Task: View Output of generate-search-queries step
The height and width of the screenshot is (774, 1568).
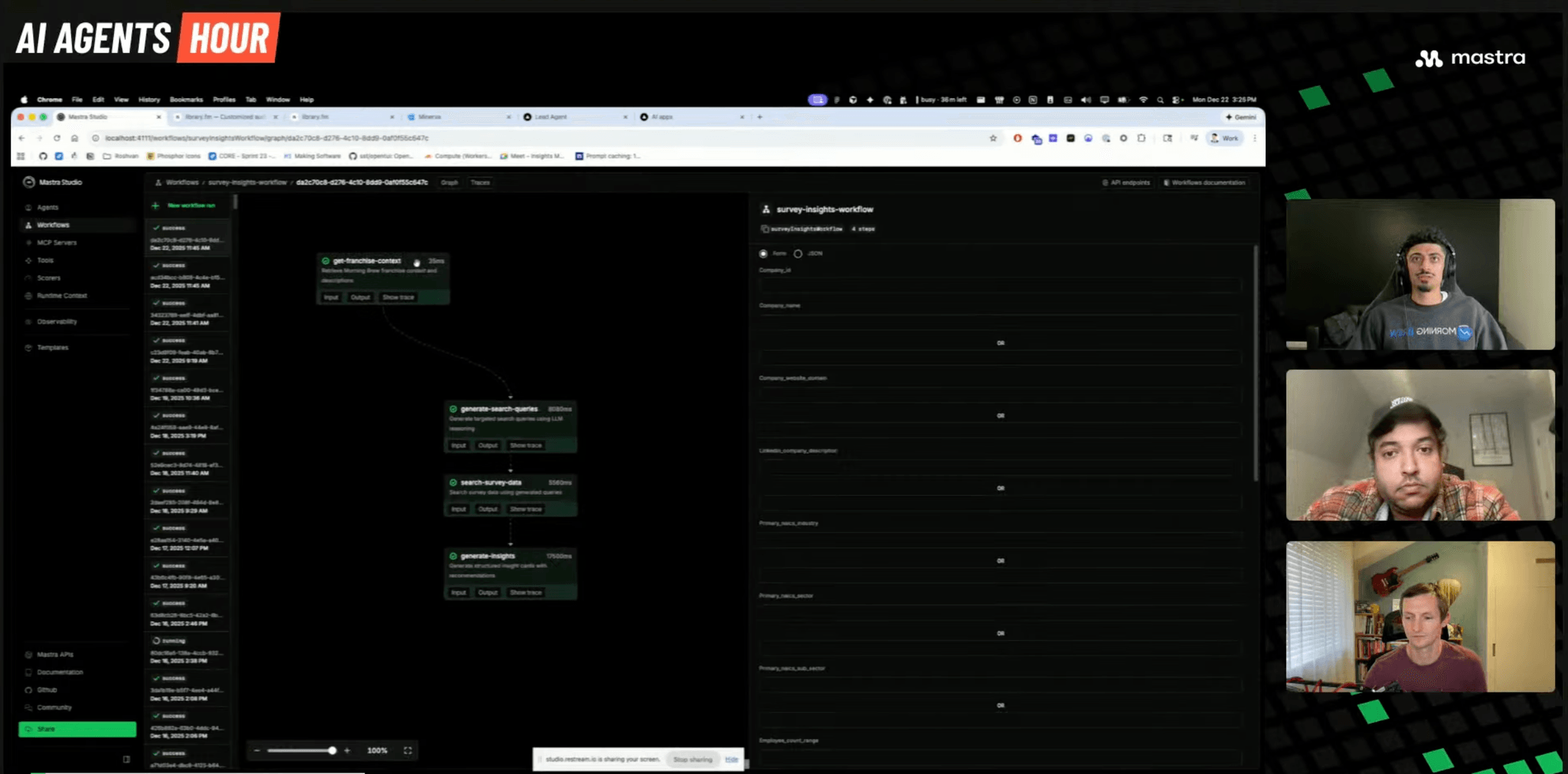Action: pyautogui.click(x=488, y=446)
